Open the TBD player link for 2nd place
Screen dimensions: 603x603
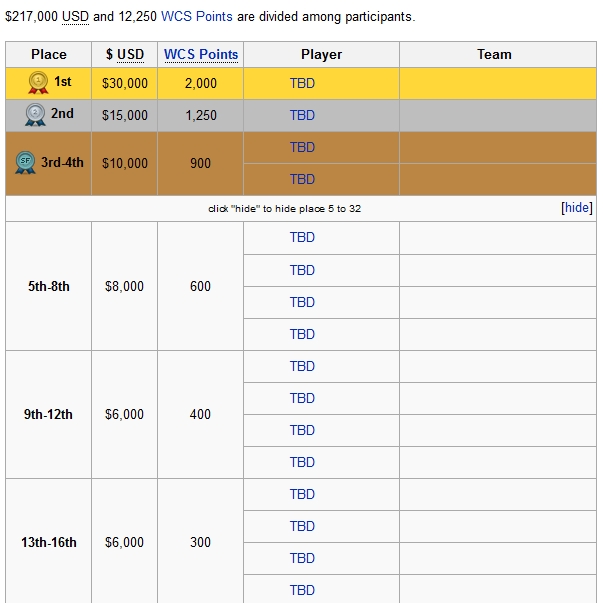click(302, 115)
